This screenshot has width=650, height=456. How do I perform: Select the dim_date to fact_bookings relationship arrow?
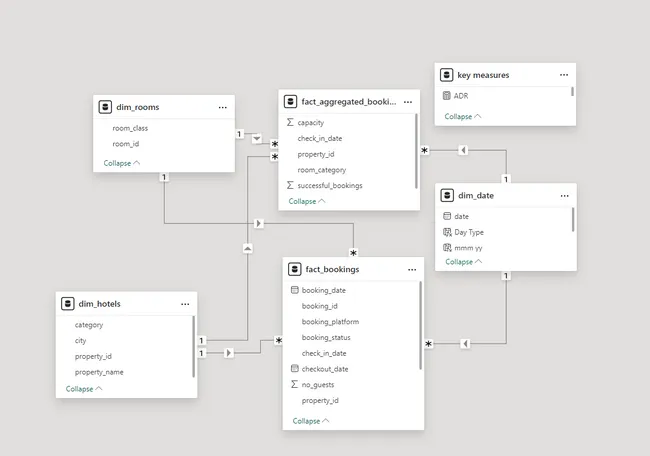(x=465, y=344)
